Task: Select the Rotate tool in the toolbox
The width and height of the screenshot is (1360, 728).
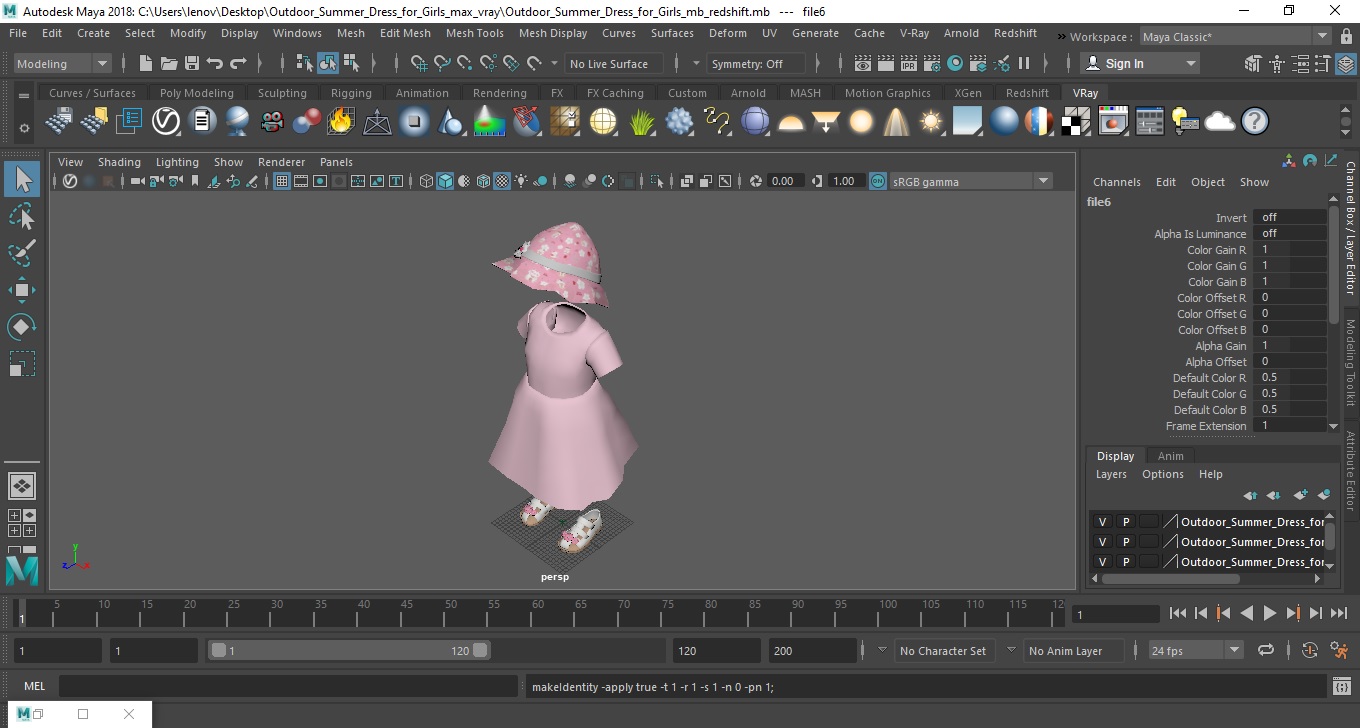Action: tap(22, 327)
